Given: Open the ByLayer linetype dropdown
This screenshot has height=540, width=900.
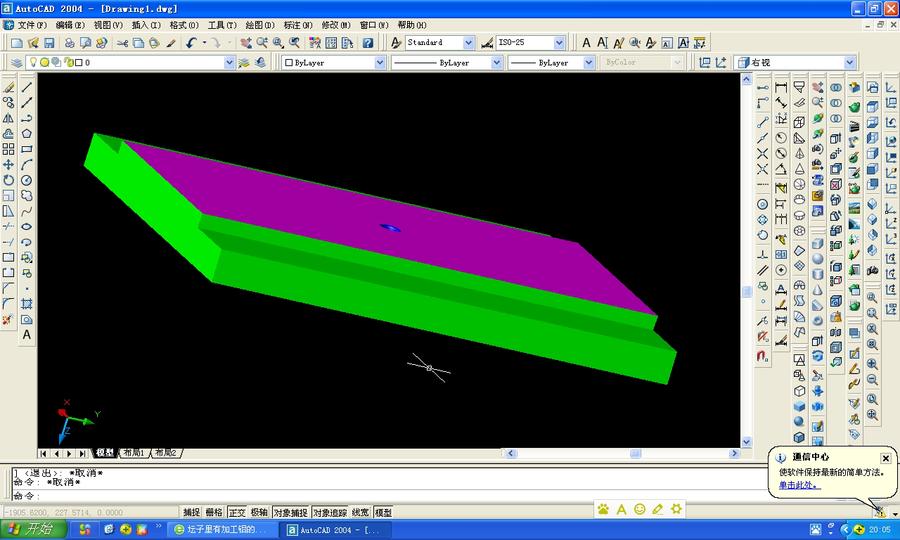Looking at the screenshot, I should [x=496, y=63].
